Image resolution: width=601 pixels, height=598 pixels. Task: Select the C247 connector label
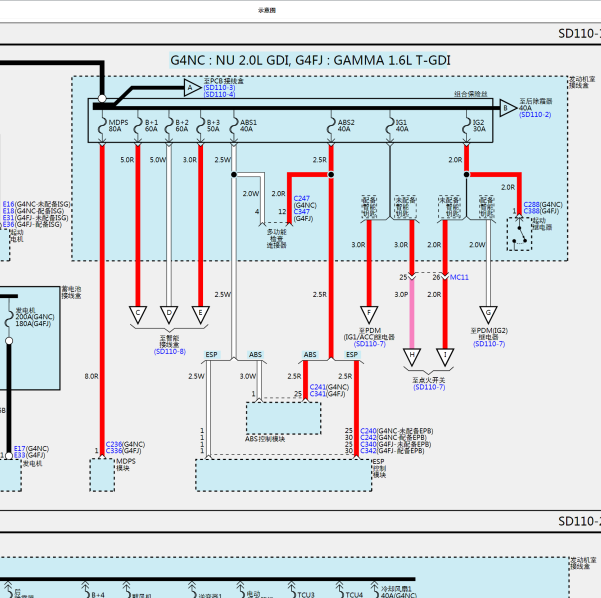tap(301, 199)
